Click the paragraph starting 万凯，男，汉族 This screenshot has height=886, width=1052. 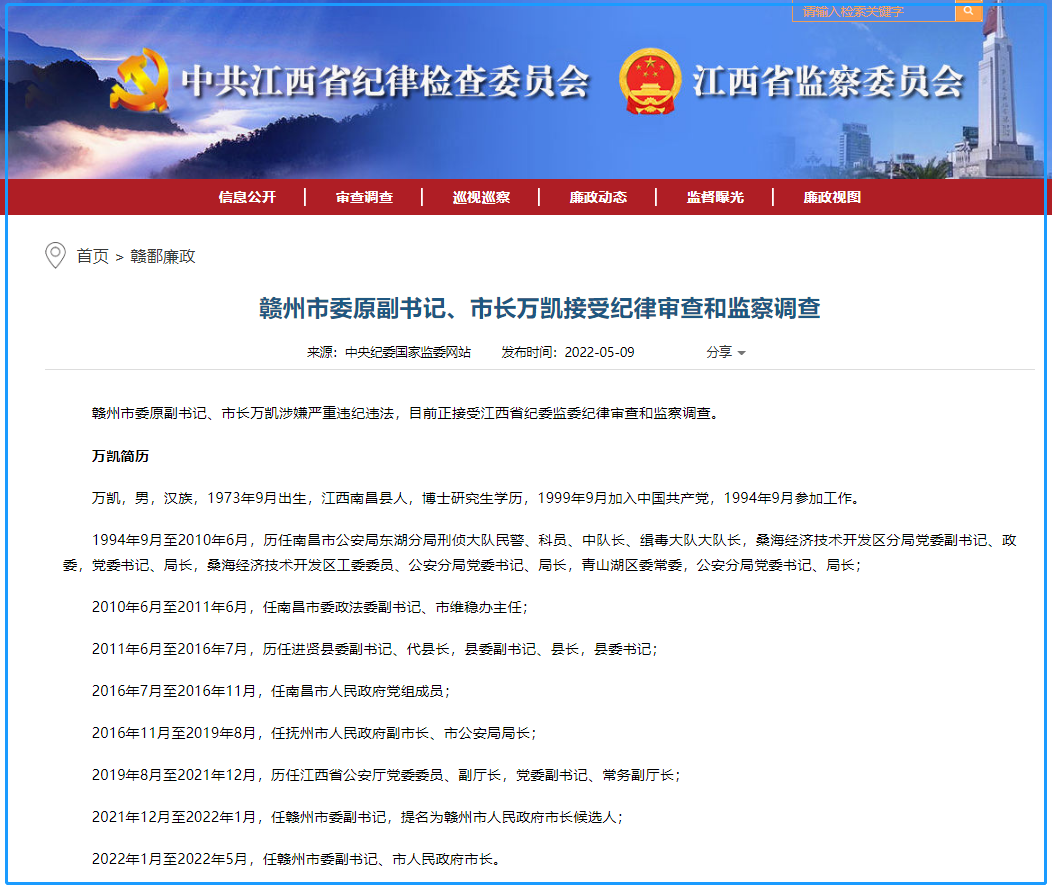[x=476, y=498]
